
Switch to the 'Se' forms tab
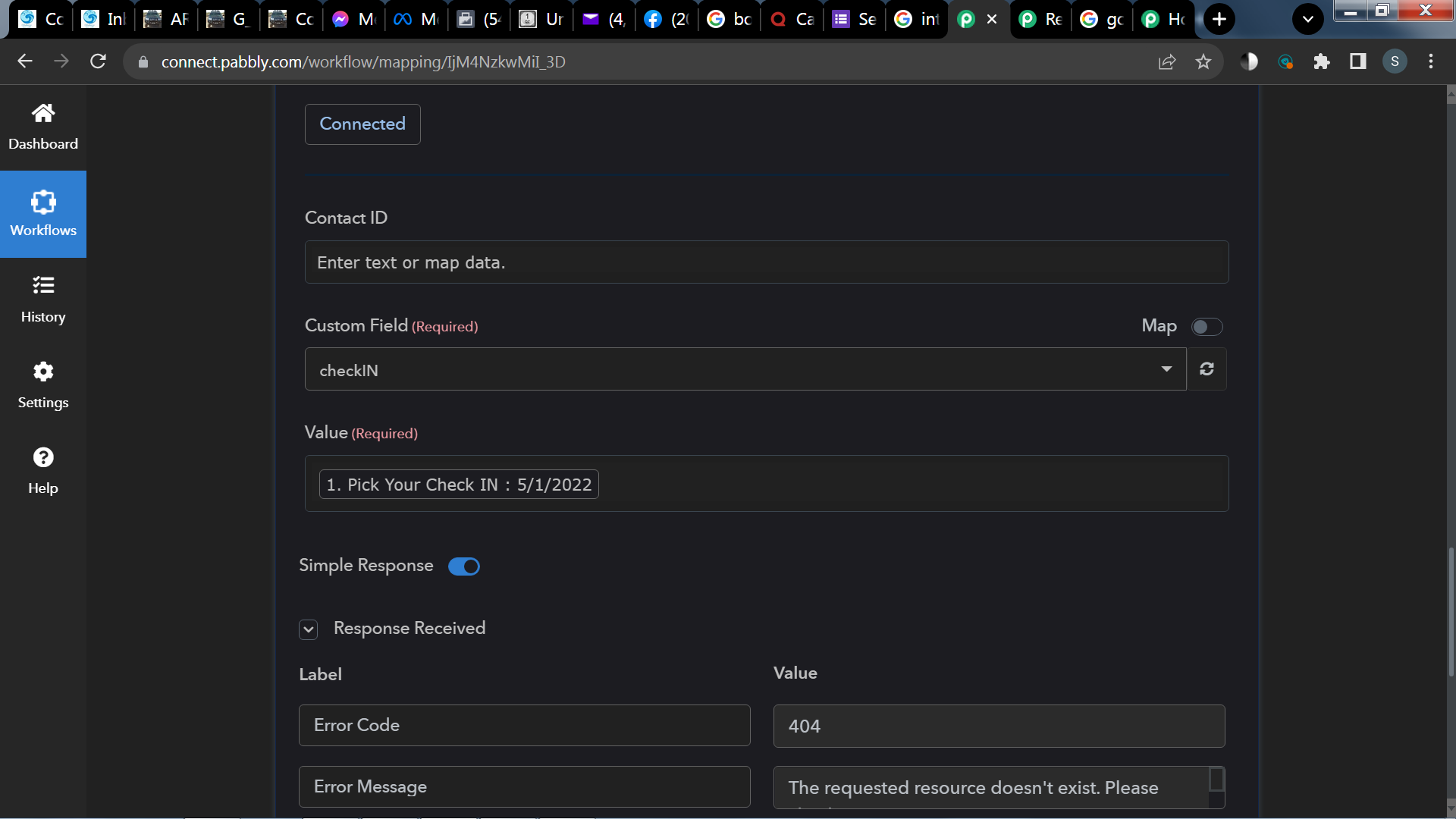[855, 19]
